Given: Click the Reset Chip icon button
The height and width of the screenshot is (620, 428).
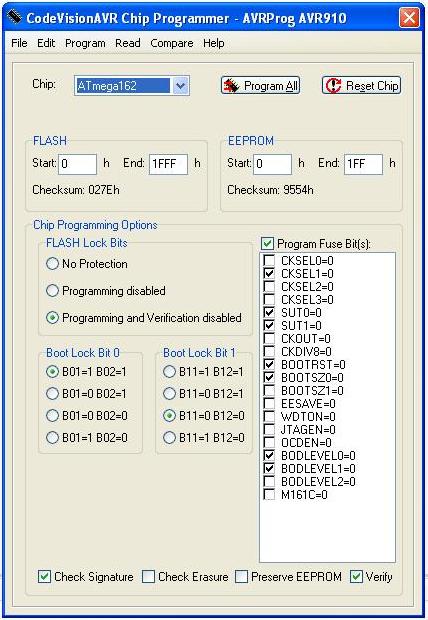Looking at the screenshot, I should pos(362,85).
